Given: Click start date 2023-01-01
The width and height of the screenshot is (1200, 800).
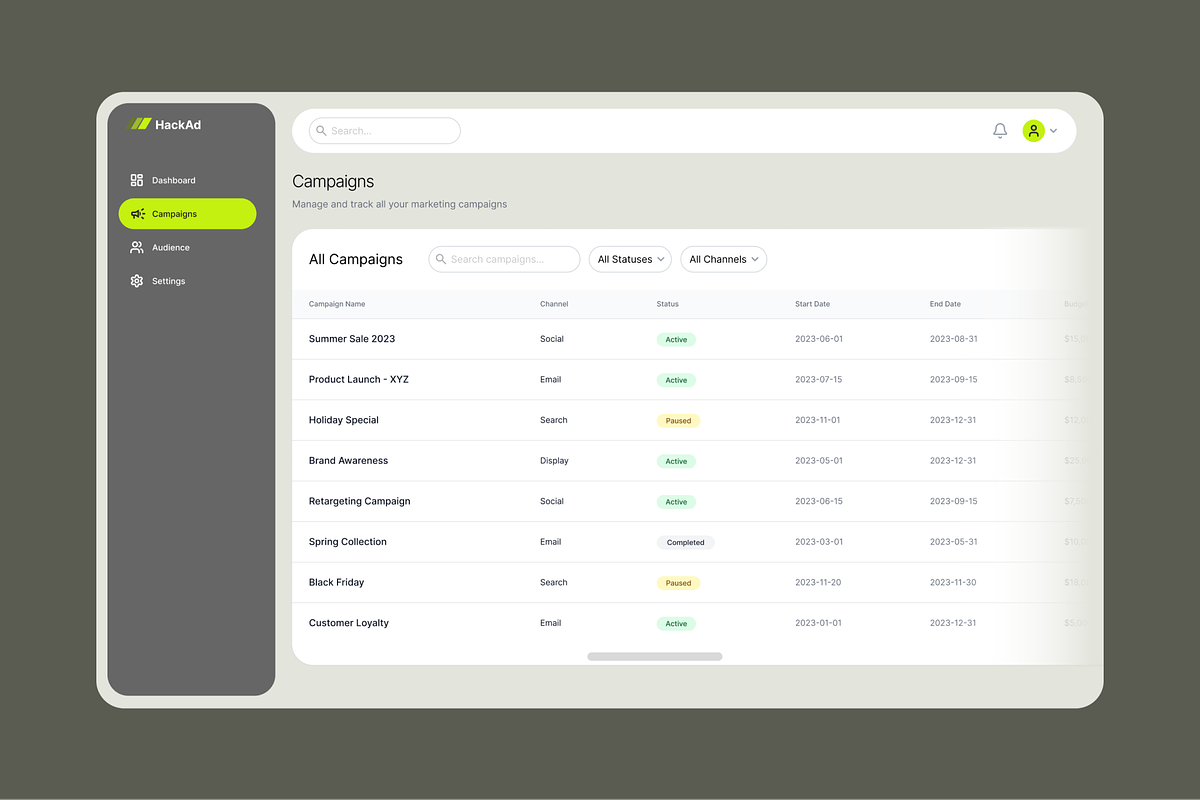Looking at the screenshot, I should coord(819,623).
